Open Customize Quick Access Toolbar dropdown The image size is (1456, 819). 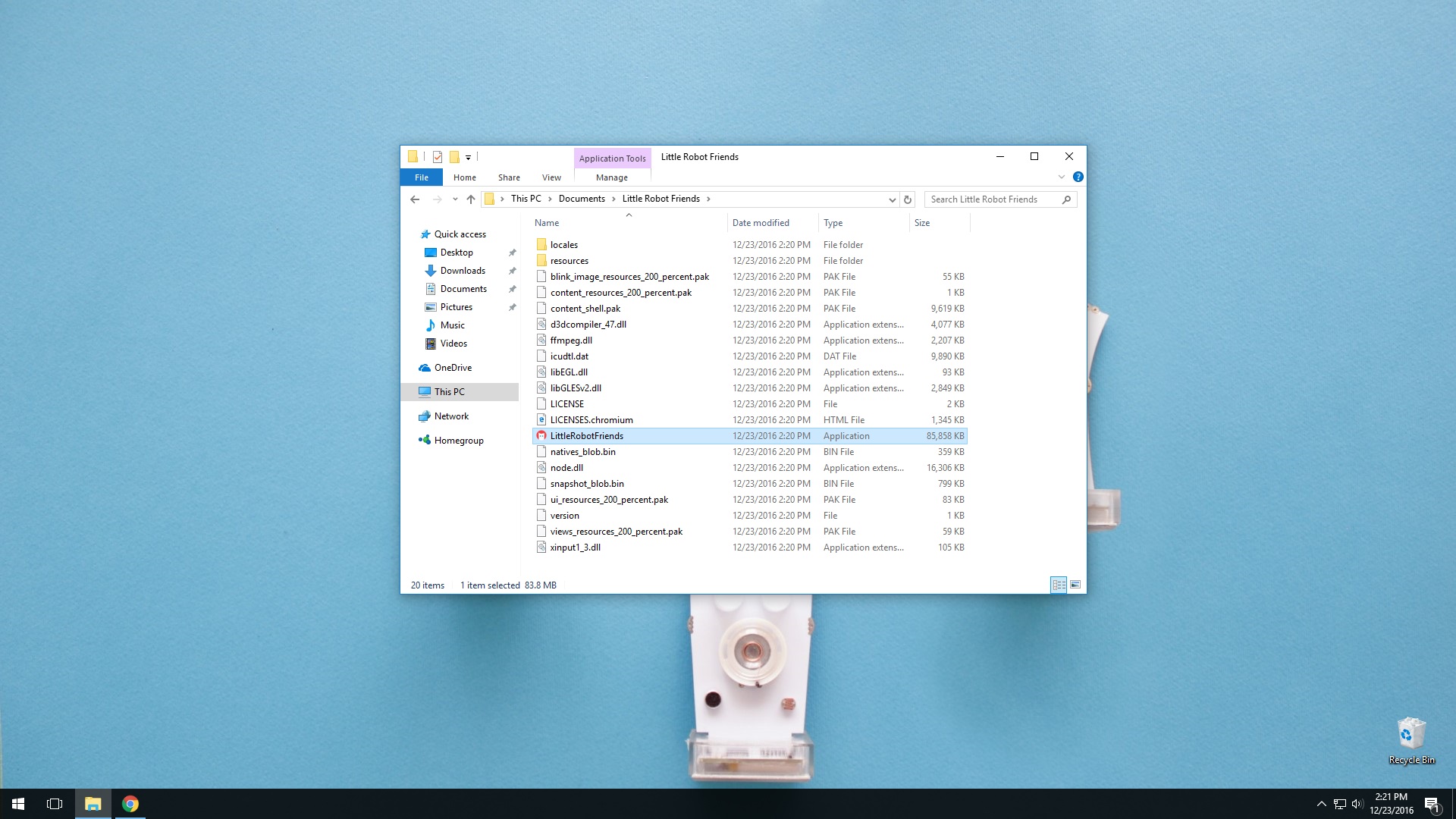tap(468, 158)
